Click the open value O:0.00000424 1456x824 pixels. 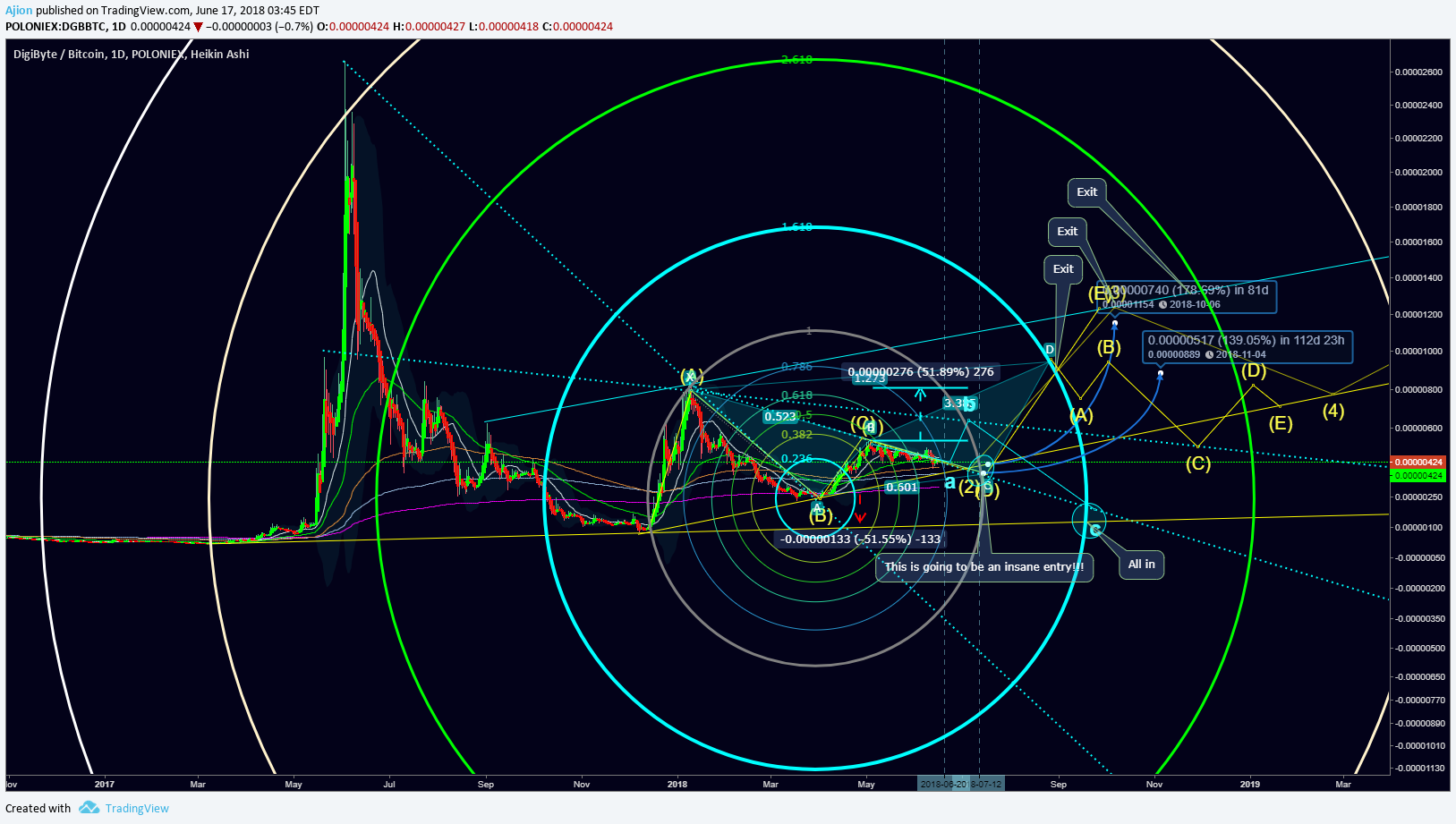point(353,27)
